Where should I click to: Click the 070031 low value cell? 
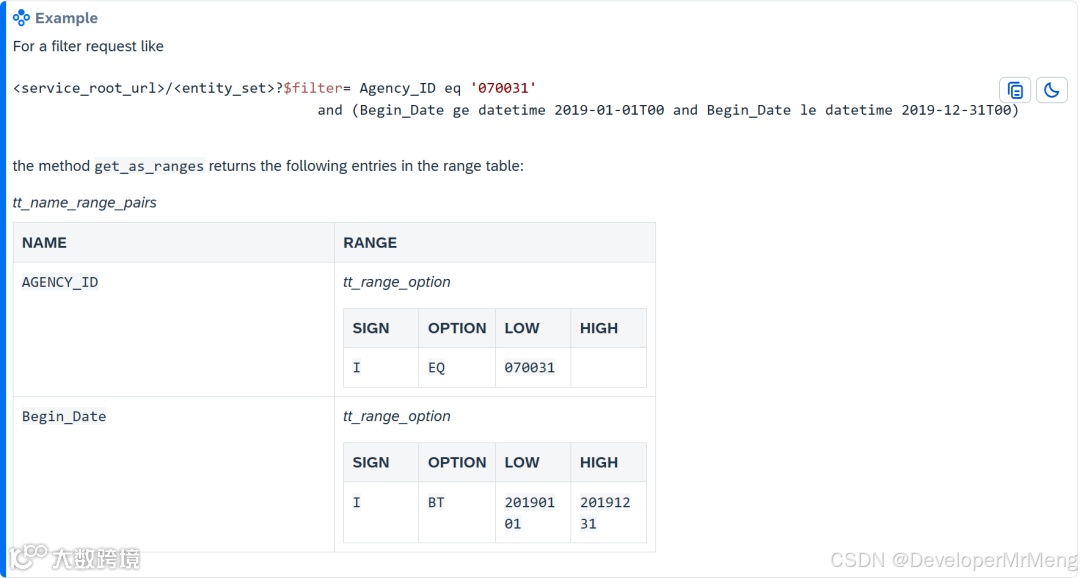(530, 367)
